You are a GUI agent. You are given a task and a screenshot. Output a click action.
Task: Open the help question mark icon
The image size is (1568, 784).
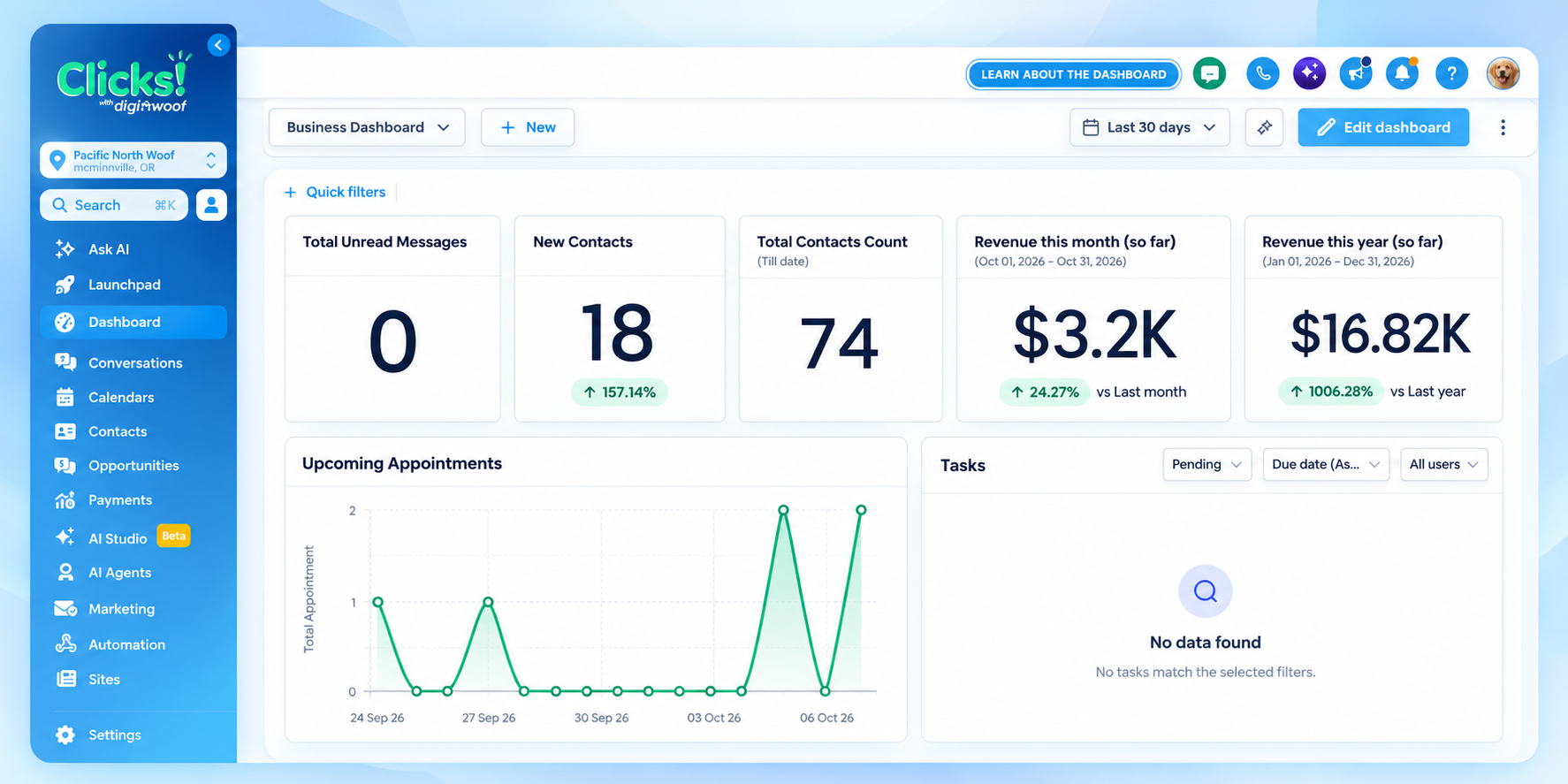tap(1451, 73)
